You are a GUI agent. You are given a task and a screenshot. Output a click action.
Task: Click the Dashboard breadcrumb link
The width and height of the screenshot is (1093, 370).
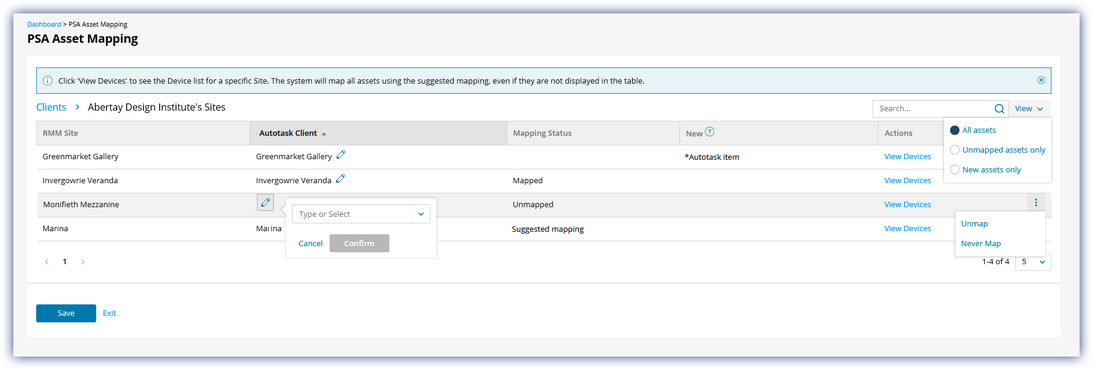(x=44, y=24)
